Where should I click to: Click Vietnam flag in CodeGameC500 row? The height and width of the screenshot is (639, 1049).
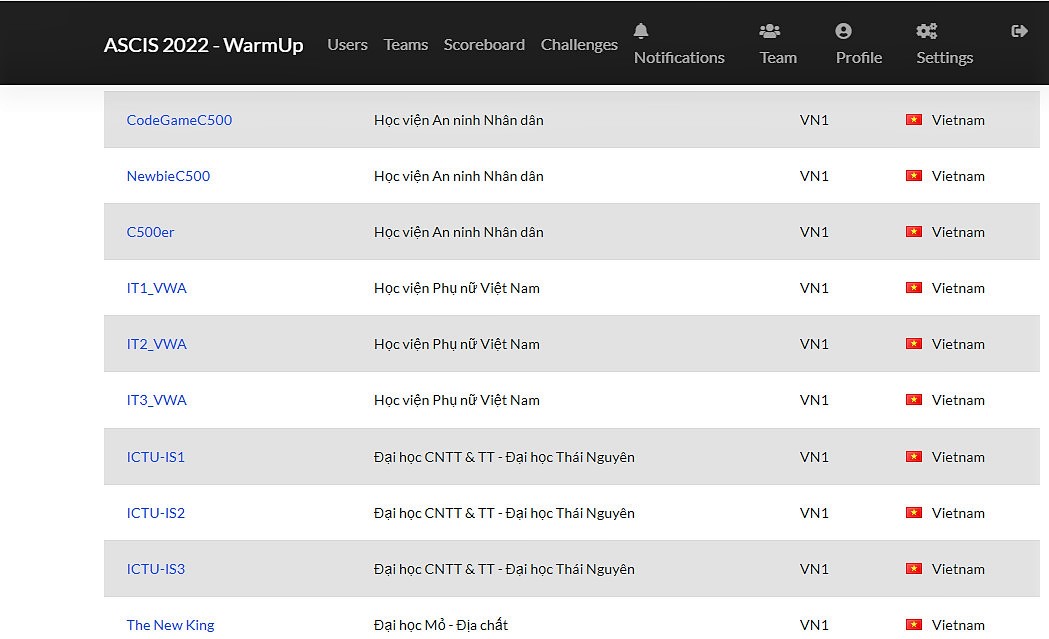pyautogui.click(x=913, y=120)
